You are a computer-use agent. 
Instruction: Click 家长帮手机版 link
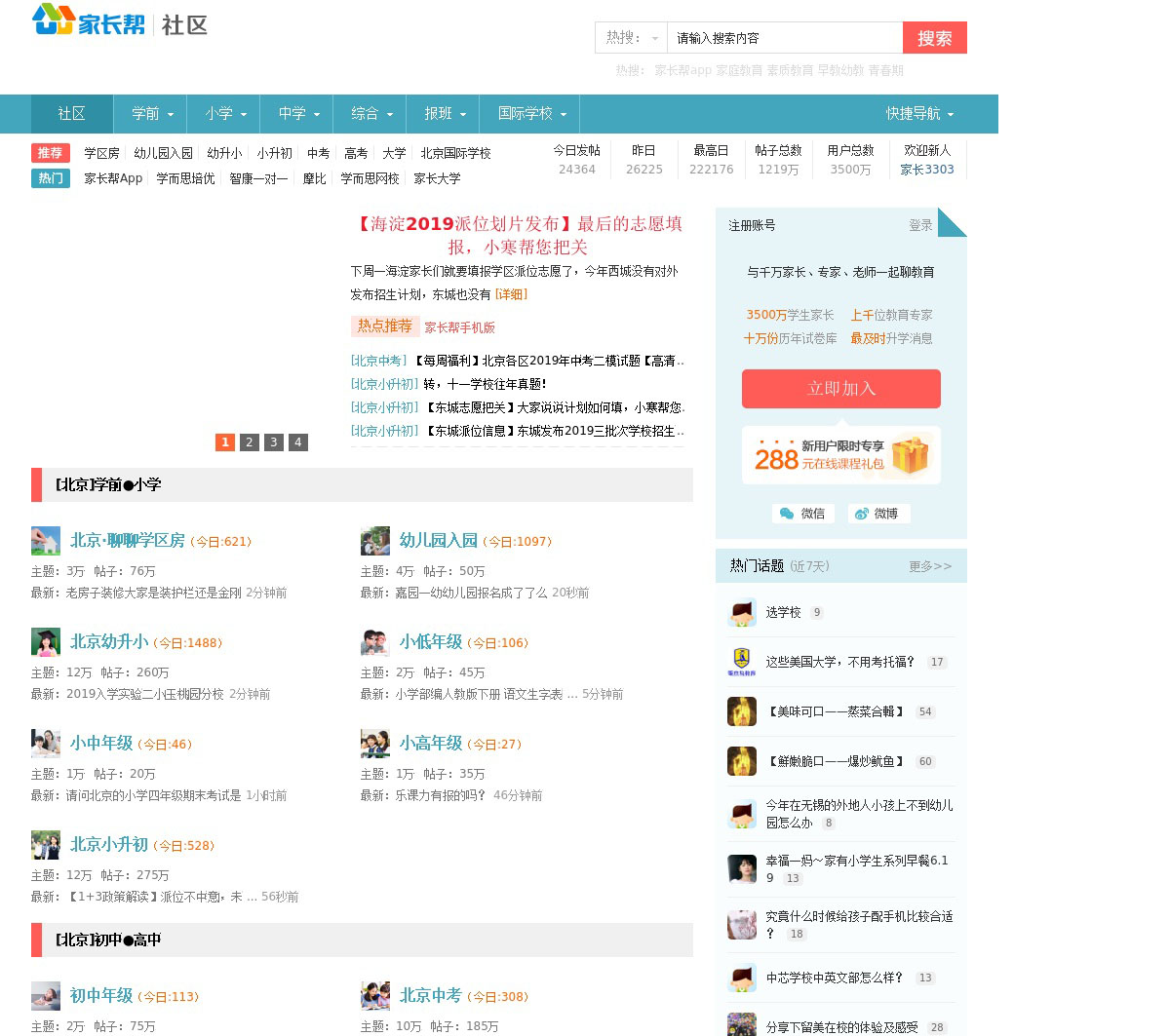459,327
